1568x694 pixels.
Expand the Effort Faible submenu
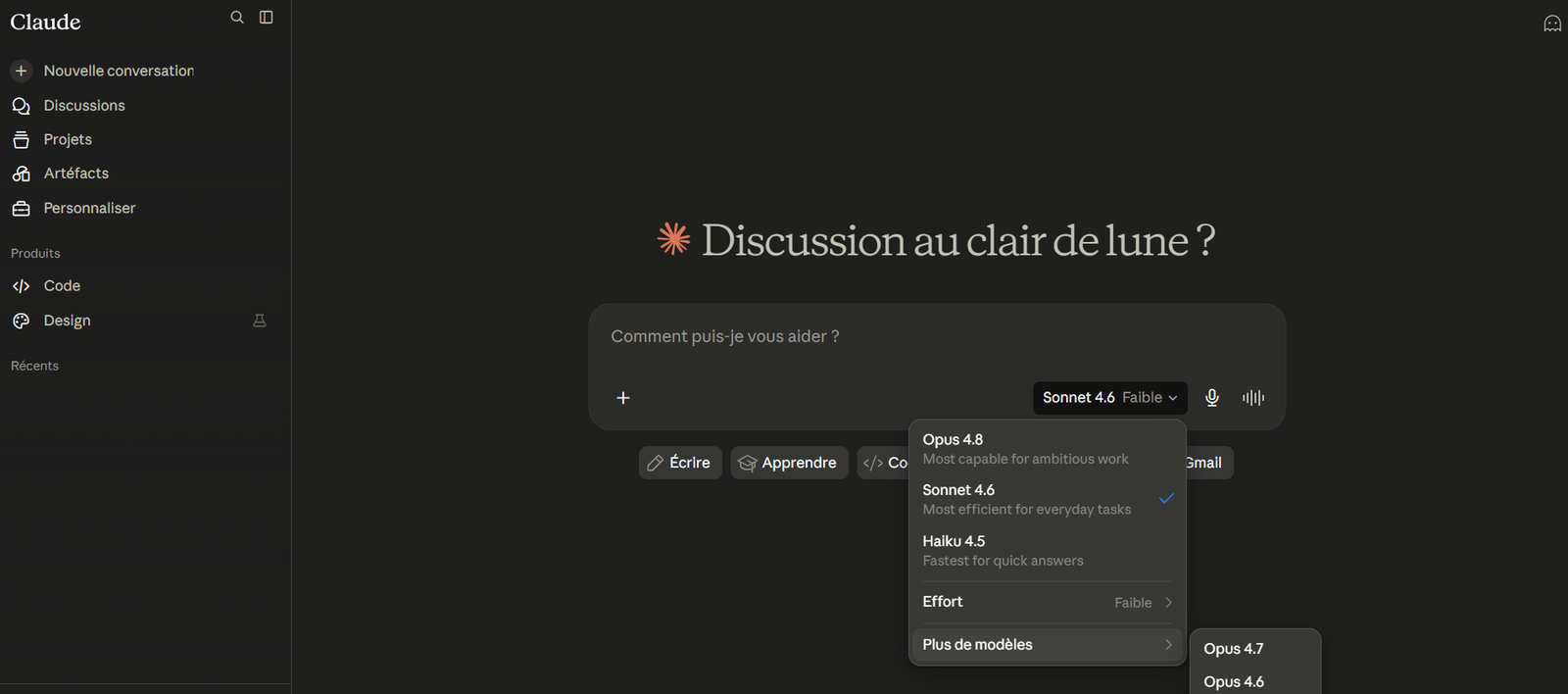point(1048,602)
